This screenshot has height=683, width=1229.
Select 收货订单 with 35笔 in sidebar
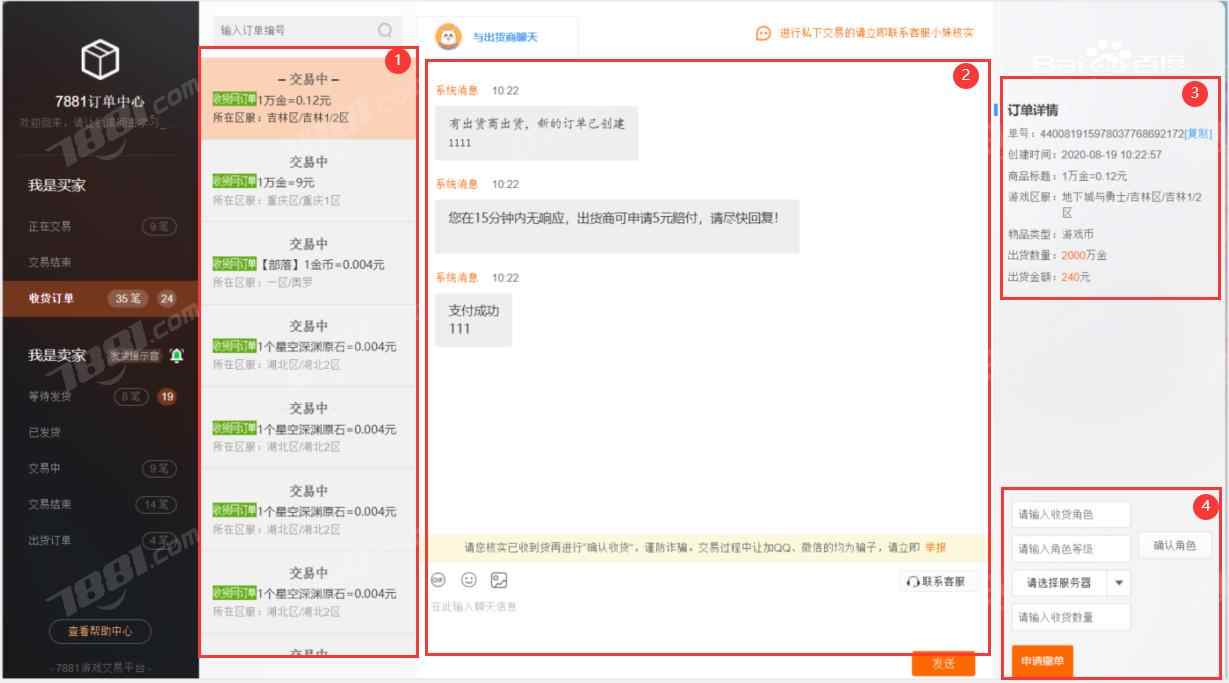[100, 298]
